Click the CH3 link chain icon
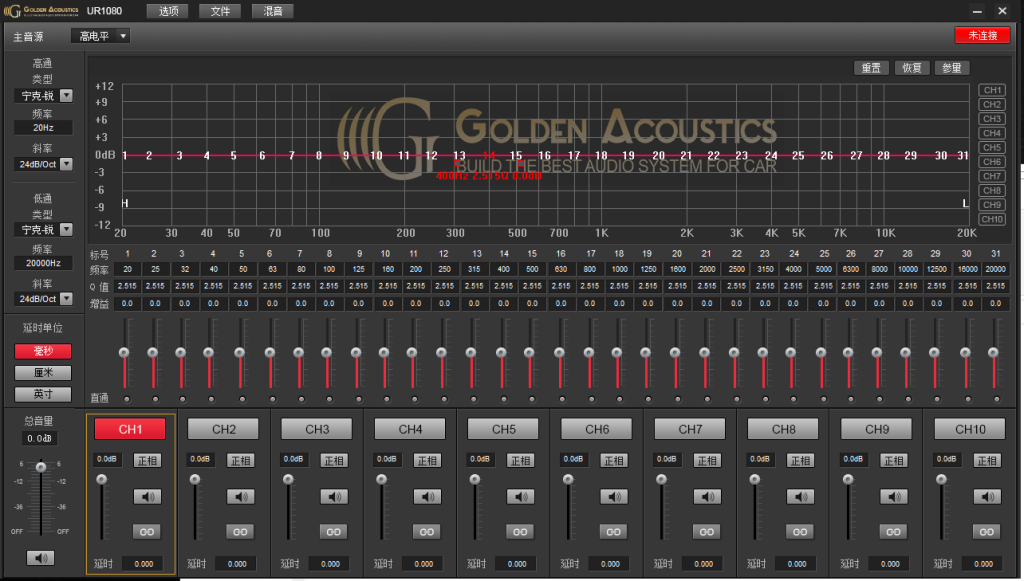Viewport: 1024px width, 581px height. pos(334,532)
